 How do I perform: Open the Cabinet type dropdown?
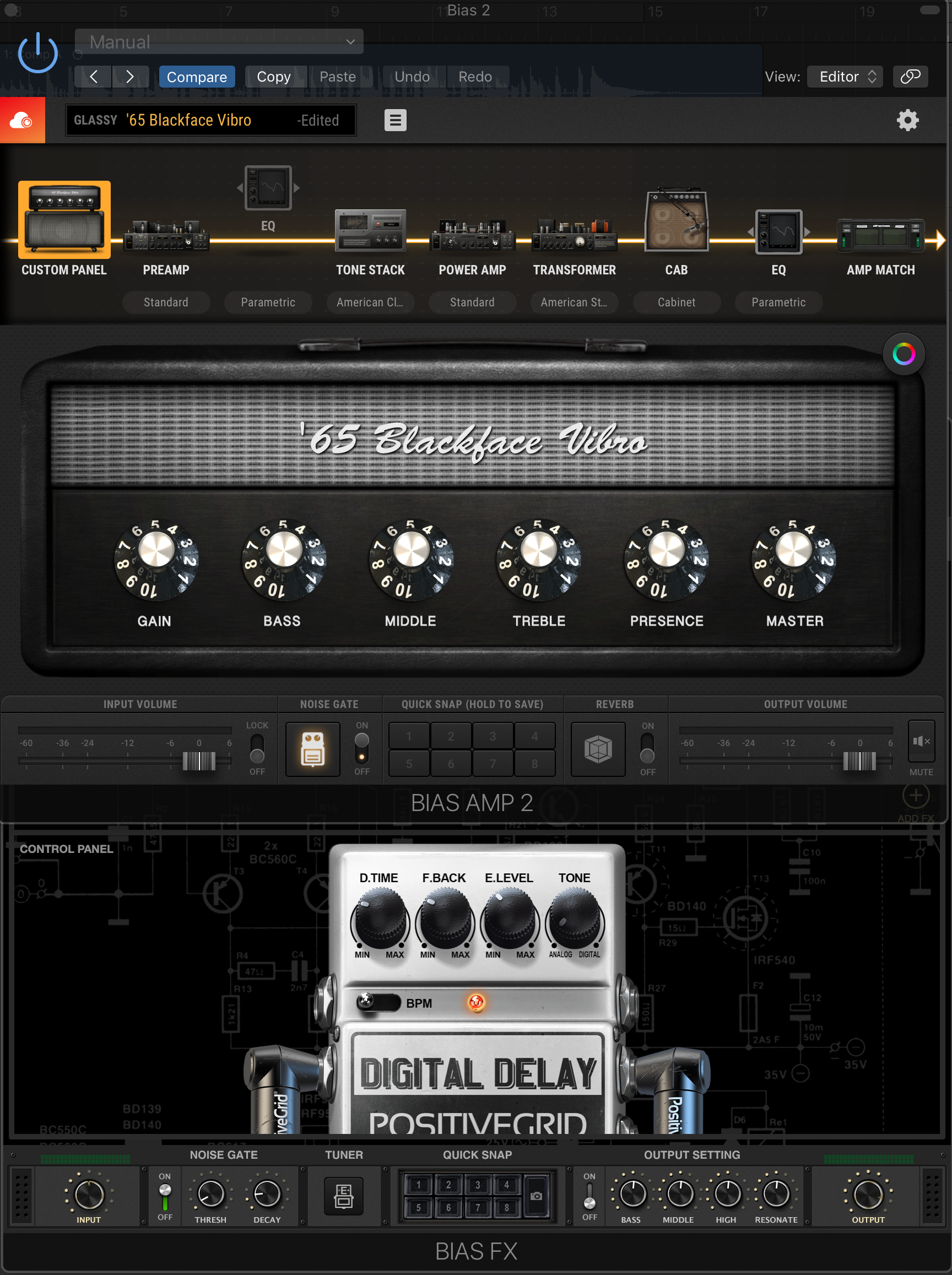click(677, 302)
